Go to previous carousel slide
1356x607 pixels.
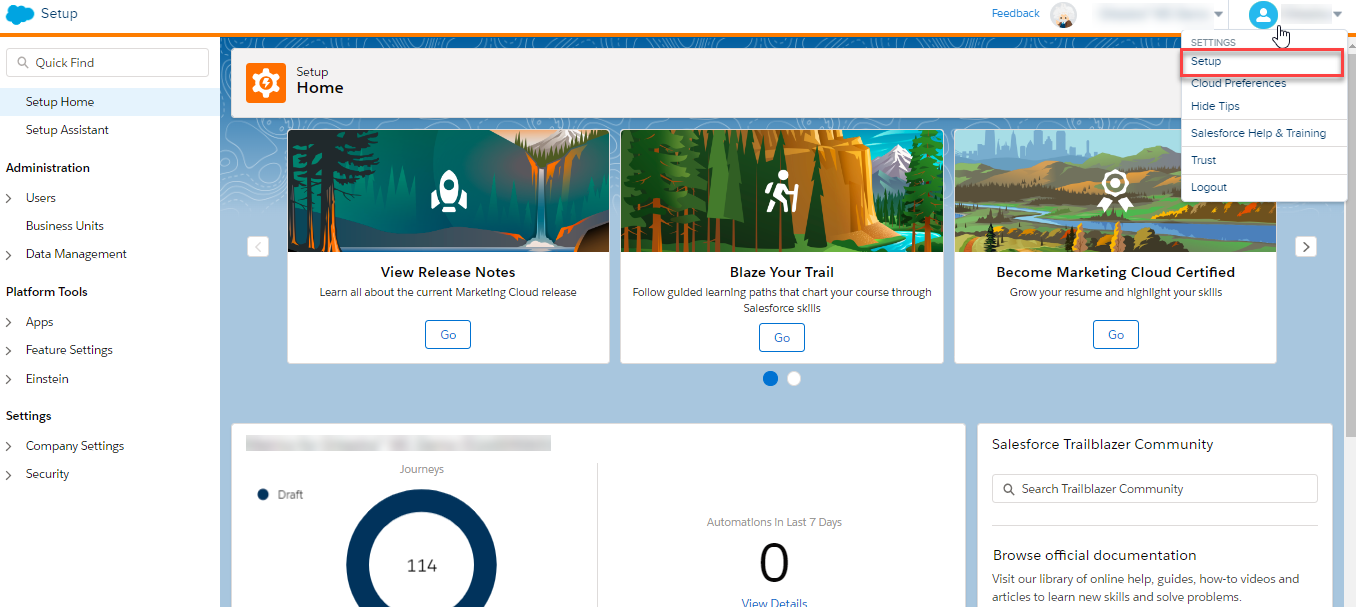(258, 246)
